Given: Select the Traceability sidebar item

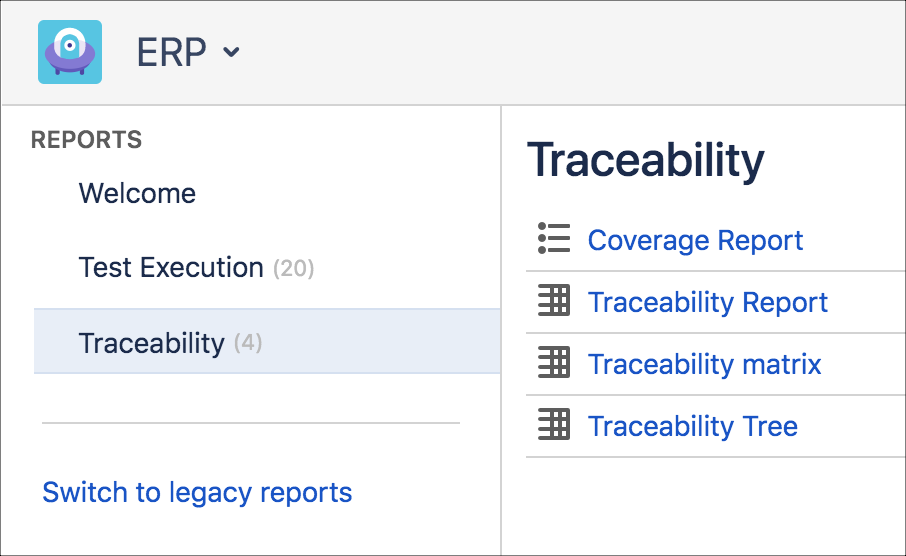Looking at the screenshot, I should pos(152,343).
